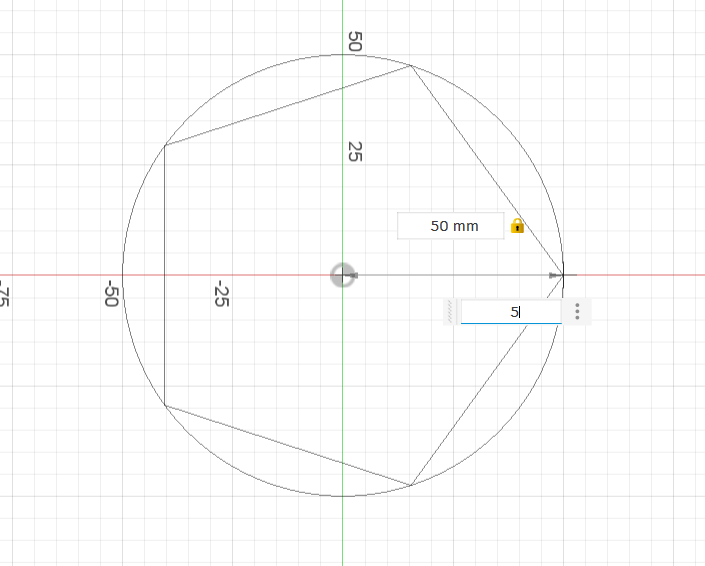This screenshot has width=705, height=566.
Task: Select the polygon's upper-left vertex
Action: pyautogui.click(x=165, y=146)
